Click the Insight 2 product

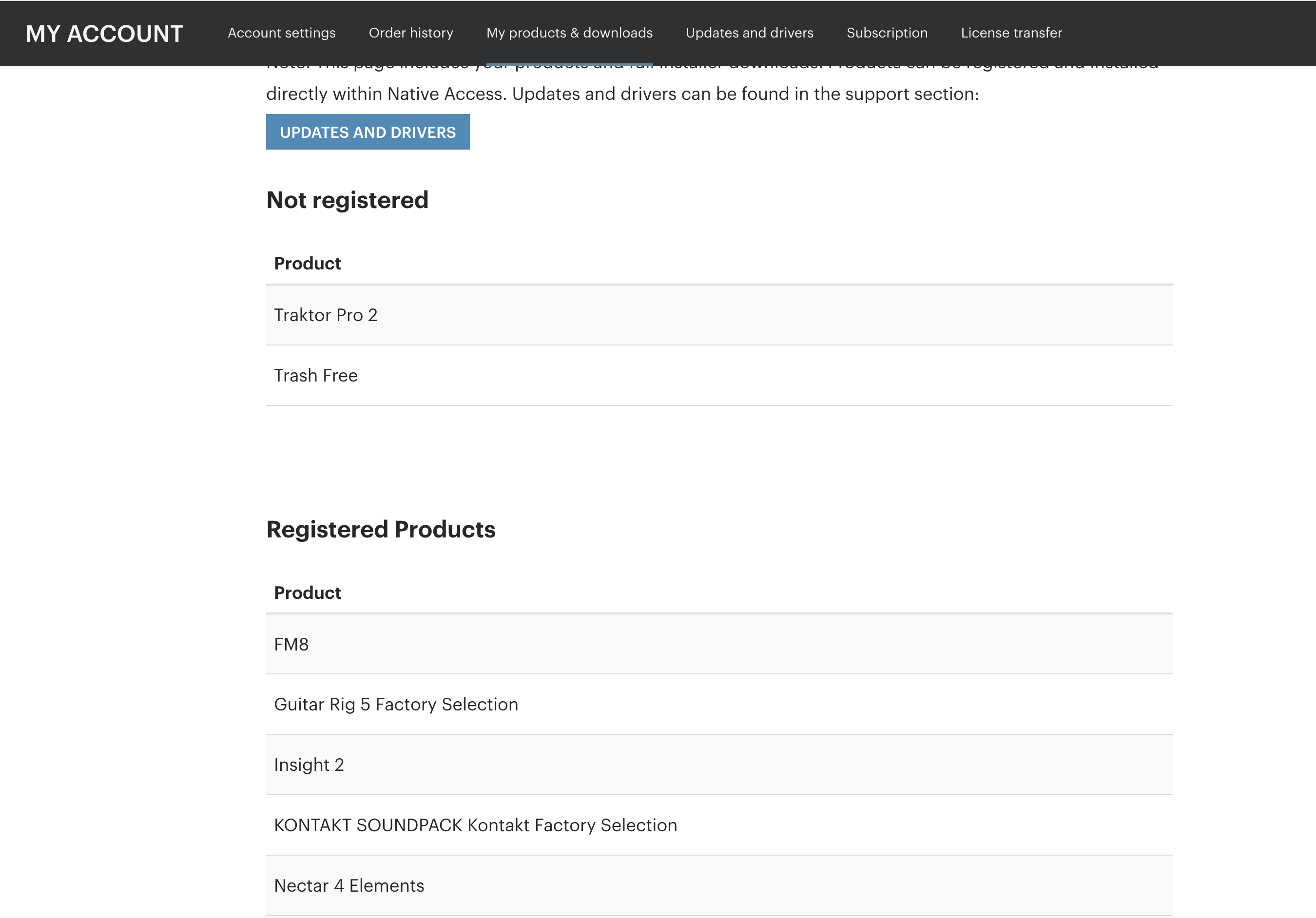point(719,765)
